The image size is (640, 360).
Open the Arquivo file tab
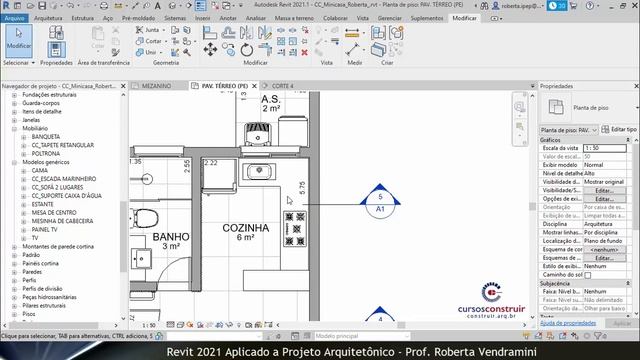click(x=15, y=18)
